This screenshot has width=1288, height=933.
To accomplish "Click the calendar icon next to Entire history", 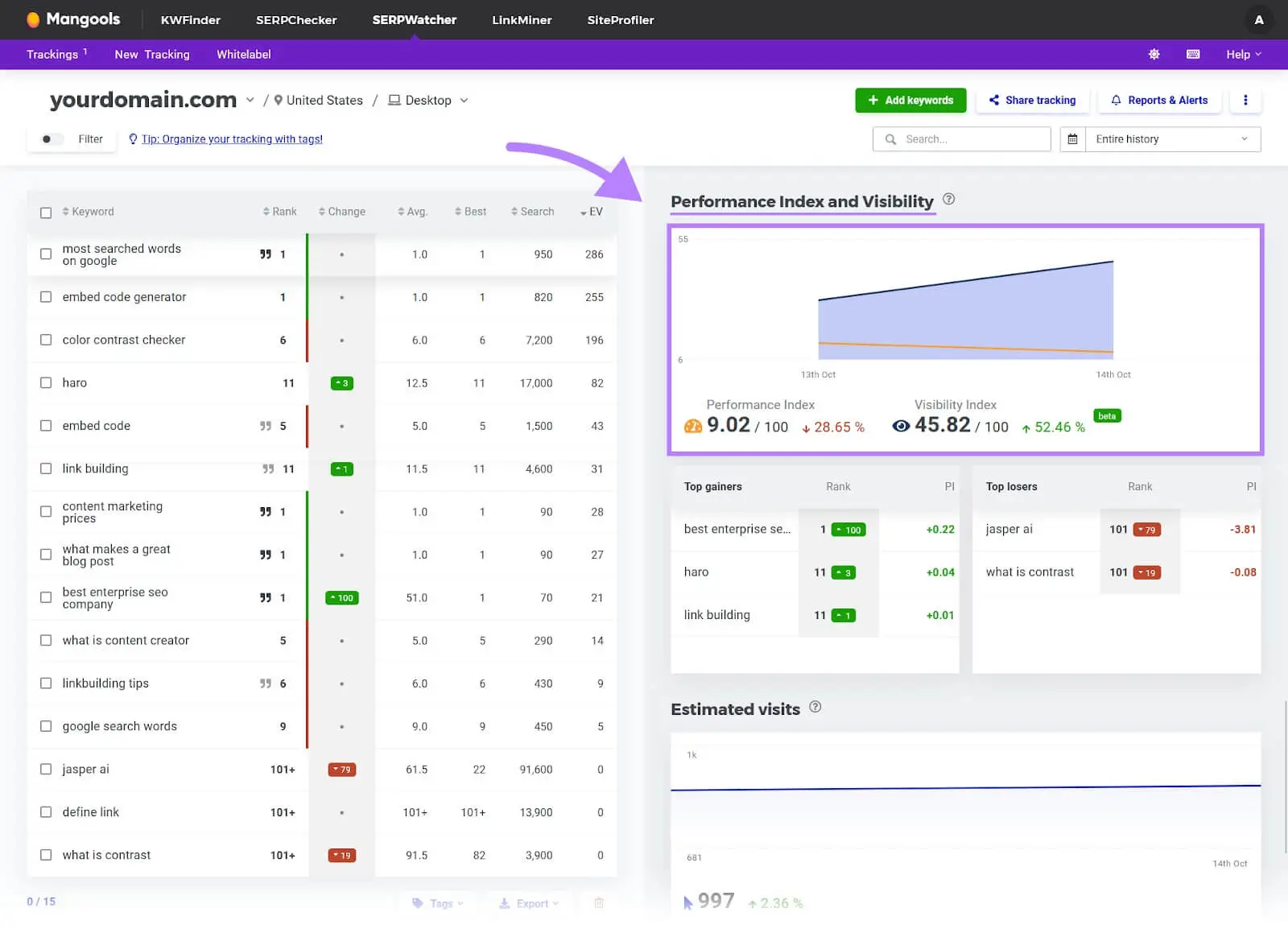I will point(1072,138).
